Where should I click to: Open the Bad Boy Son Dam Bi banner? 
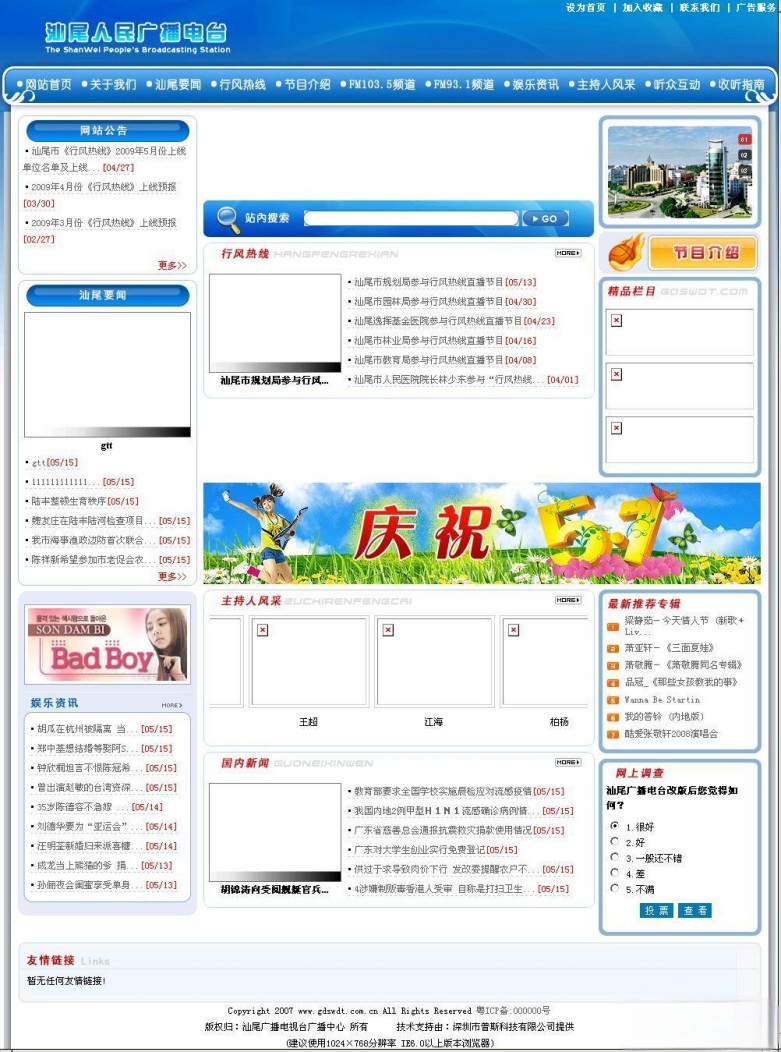107,645
